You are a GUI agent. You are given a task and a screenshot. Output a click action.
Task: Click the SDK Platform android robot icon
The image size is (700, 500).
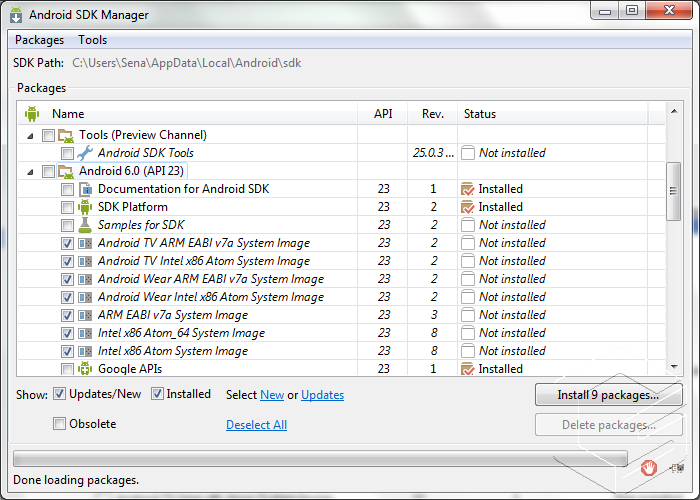click(x=85, y=207)
